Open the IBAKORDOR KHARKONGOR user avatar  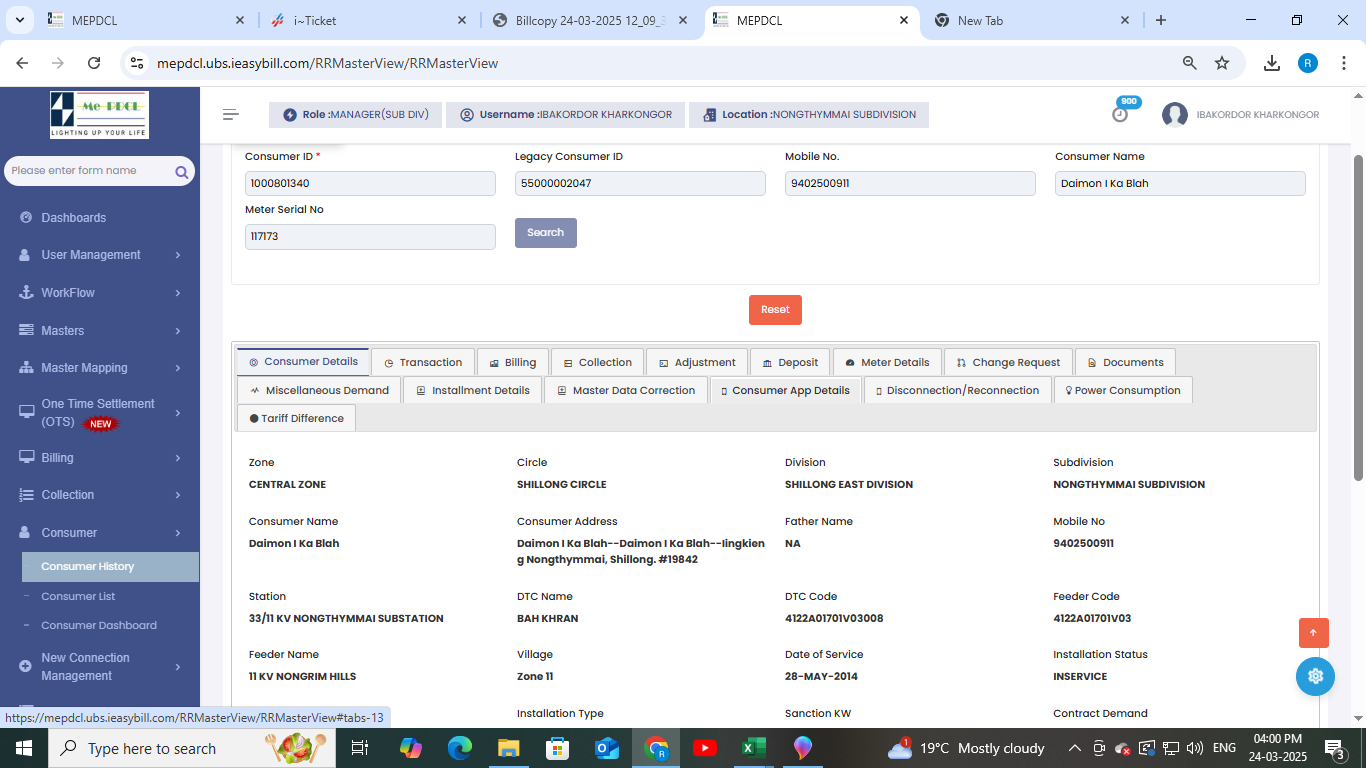tap(1174, 115)
